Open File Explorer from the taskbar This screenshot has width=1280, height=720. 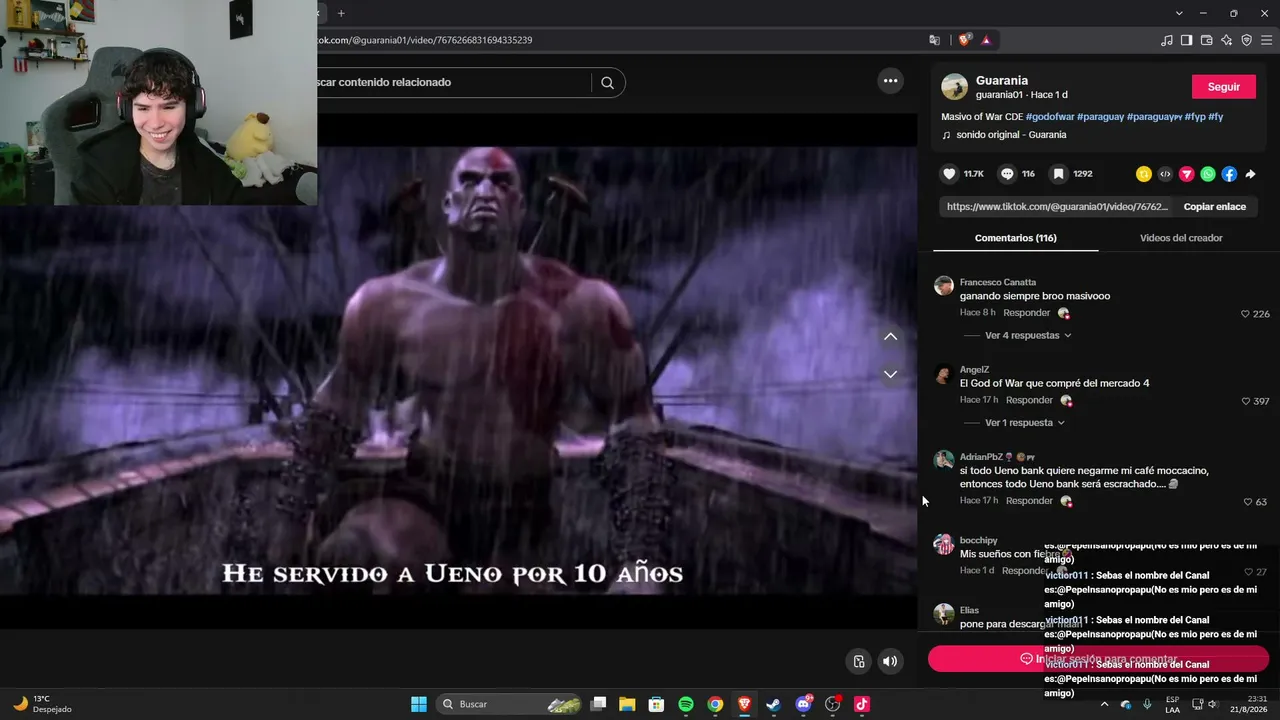point(627,704)
